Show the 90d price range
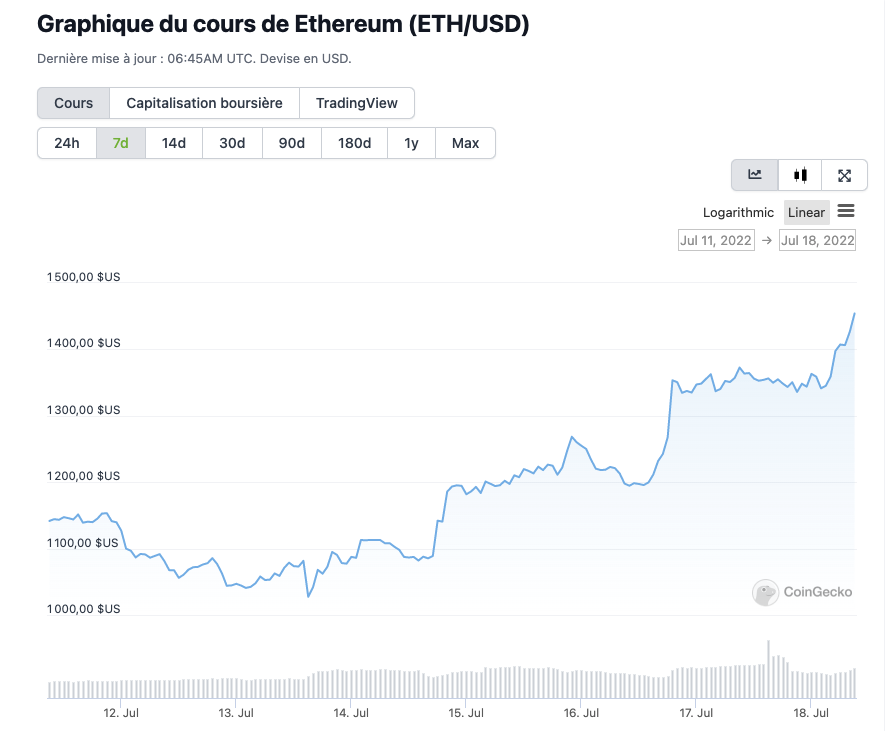This screenshot has height=731, width=885. [292, 143]
